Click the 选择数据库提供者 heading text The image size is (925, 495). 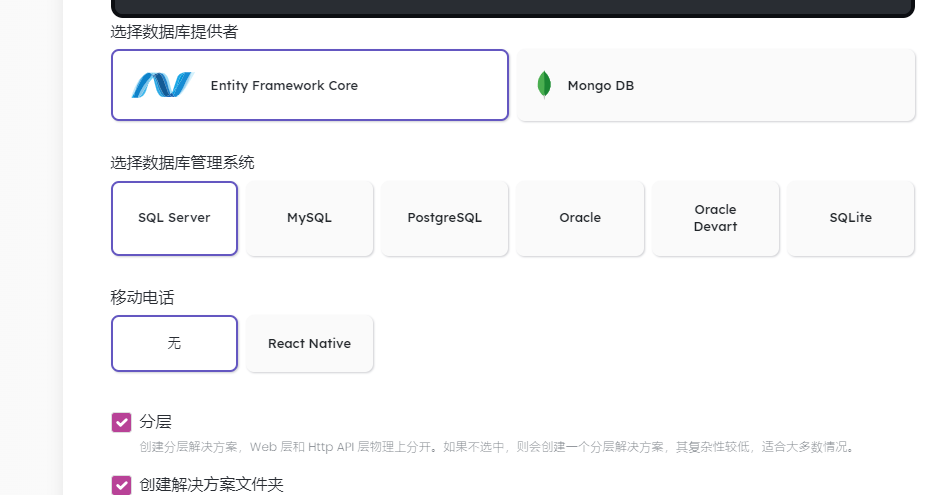tap(174, 32)
